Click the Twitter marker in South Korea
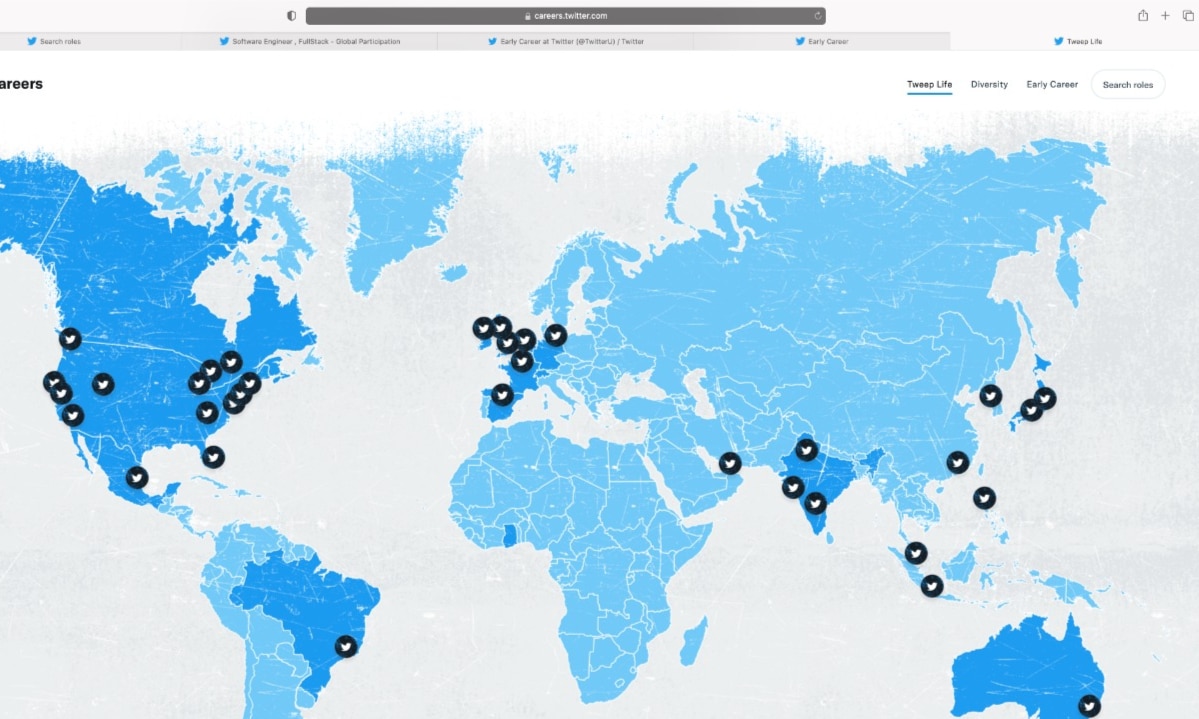The image size is (1199, 719). [990, 395]
